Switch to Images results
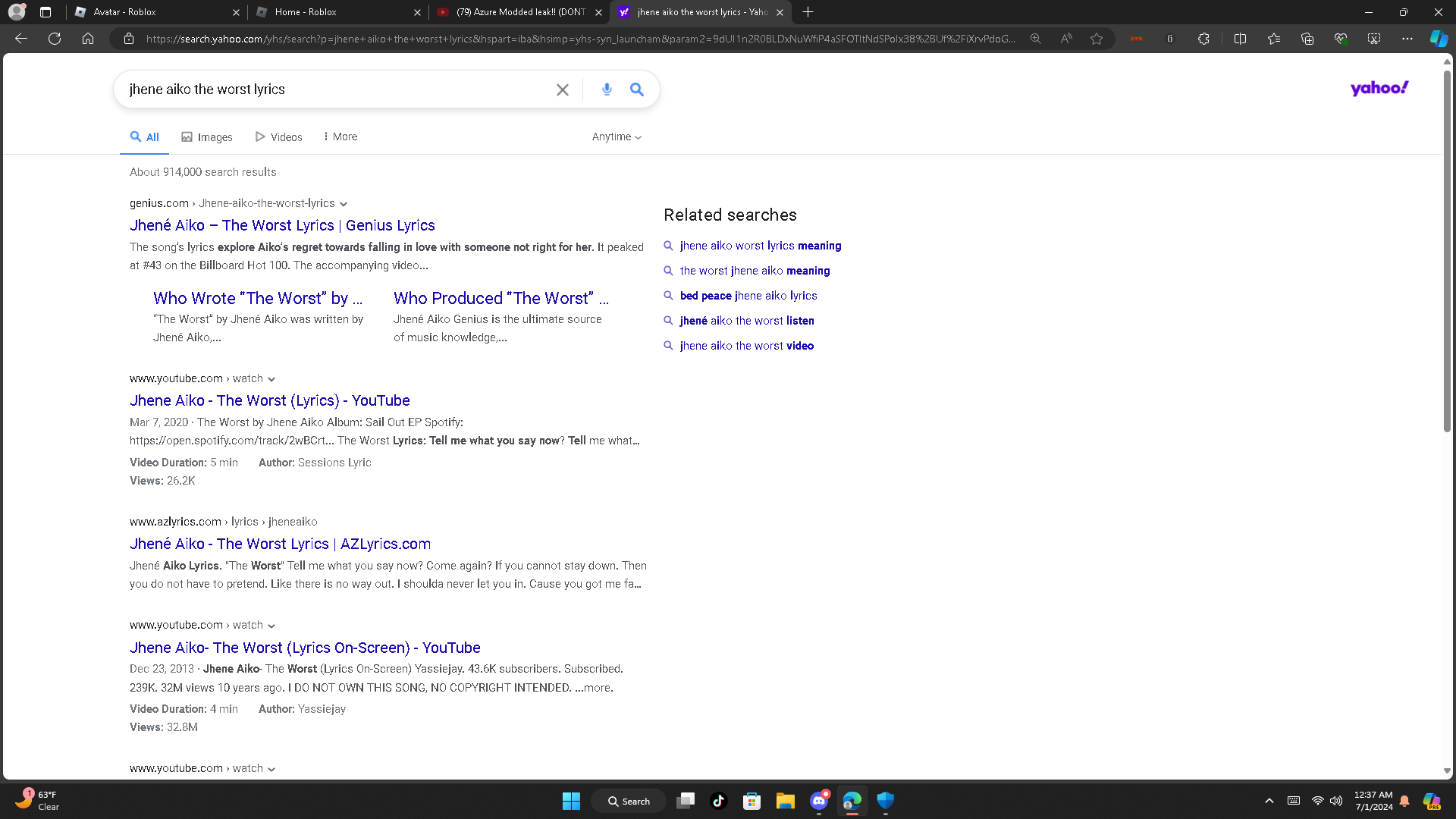This screenshot has width=1456, height=819. click(207, 137)
